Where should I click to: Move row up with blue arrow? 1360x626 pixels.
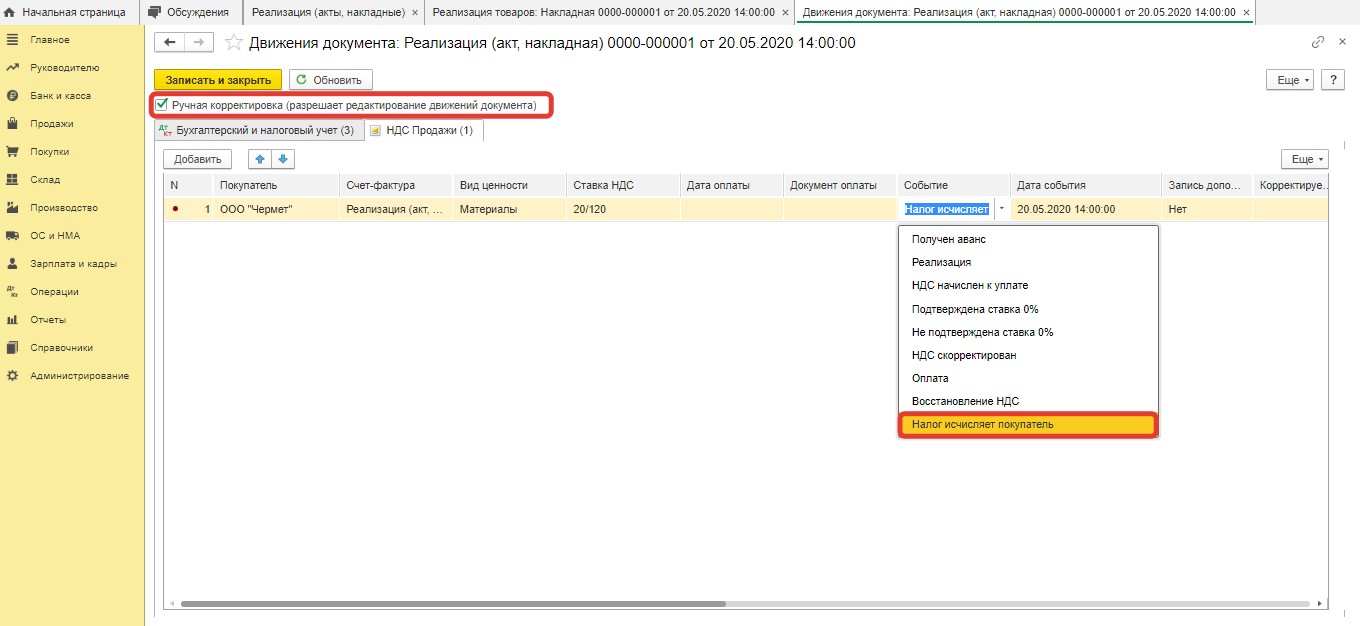[260, 159]
